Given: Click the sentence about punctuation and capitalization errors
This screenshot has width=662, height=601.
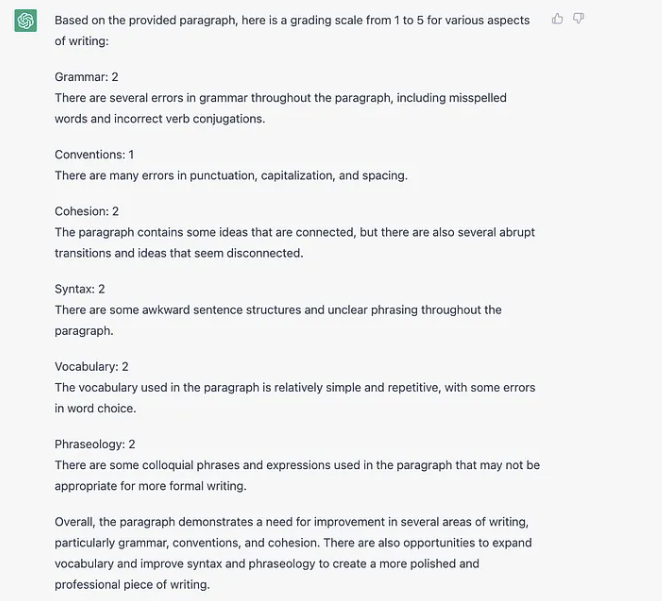Looking at the screenshot, I should (231, 176).
